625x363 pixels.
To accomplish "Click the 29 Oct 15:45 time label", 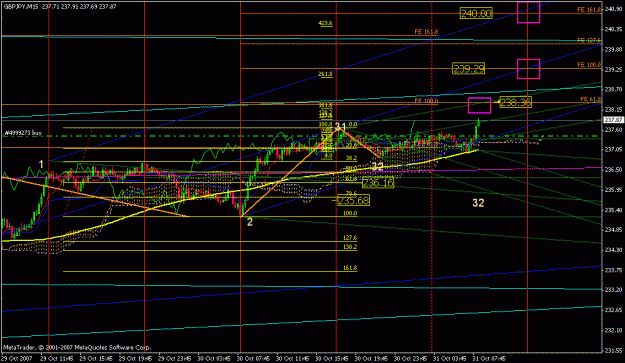I will tap(96, 358).
